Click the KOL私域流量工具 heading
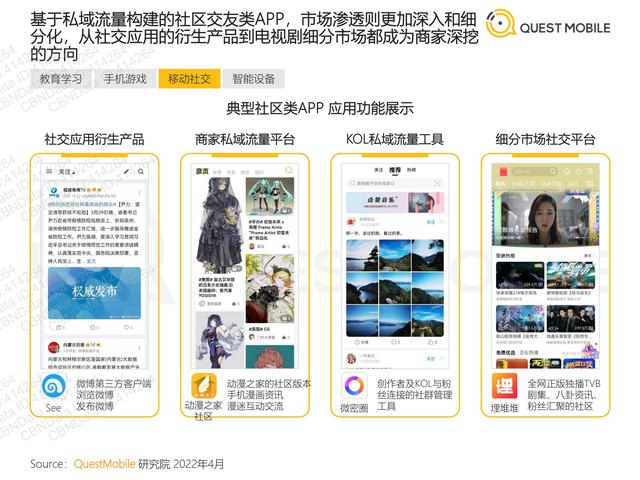This screenshot has width=640, height=480. pyautogui.click(x=395, y=139)
